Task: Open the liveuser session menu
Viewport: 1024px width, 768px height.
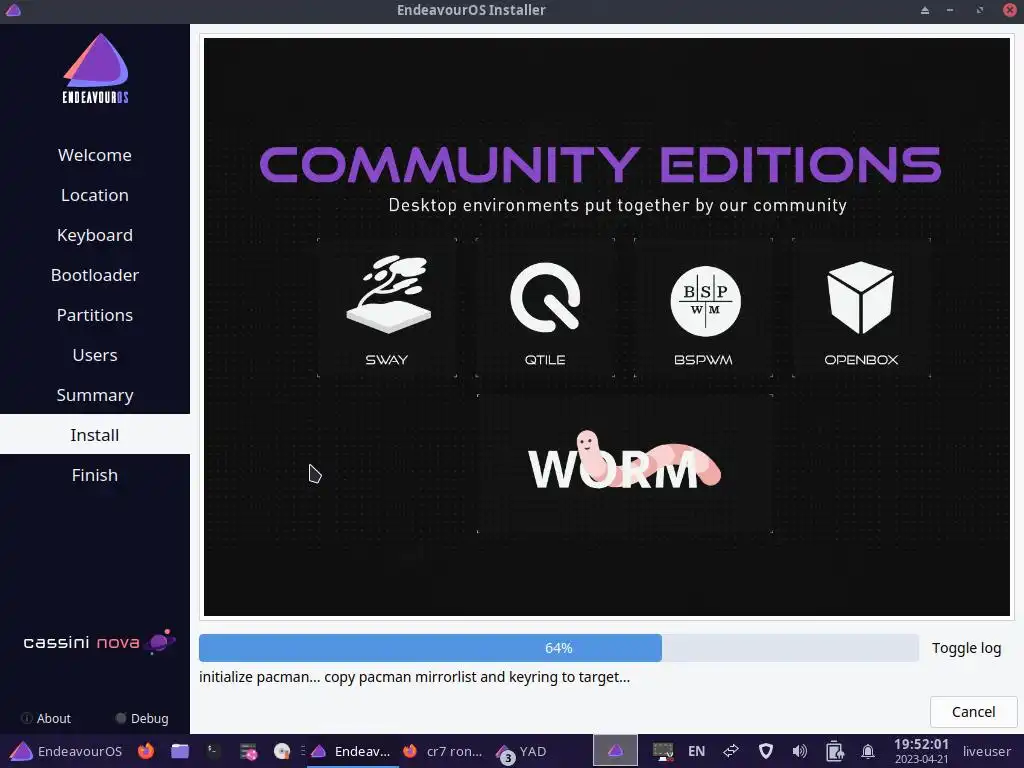Action: pyautogui.click(x=987, y=751)
